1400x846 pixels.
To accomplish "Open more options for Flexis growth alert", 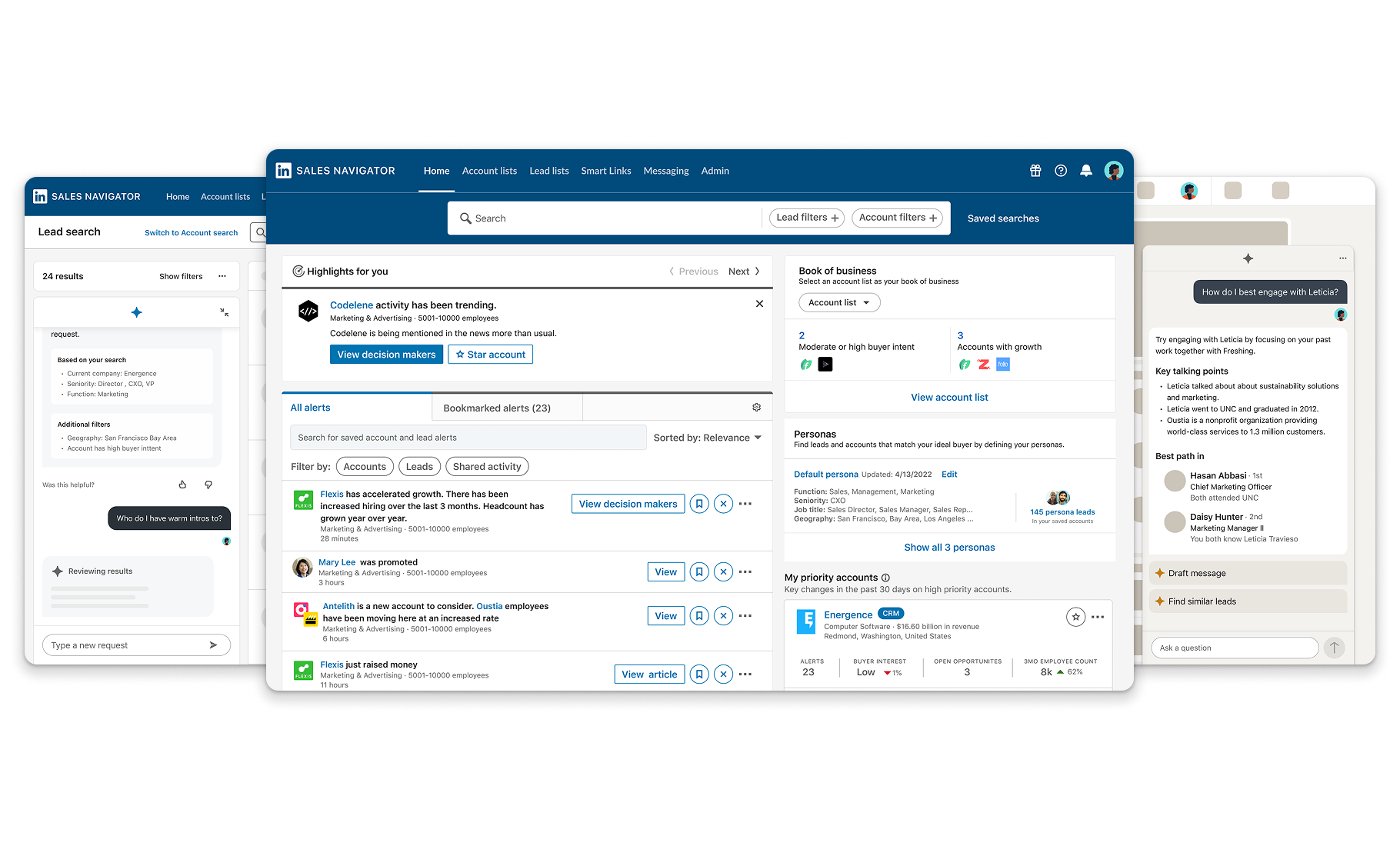I will click(x=745, y=504).
